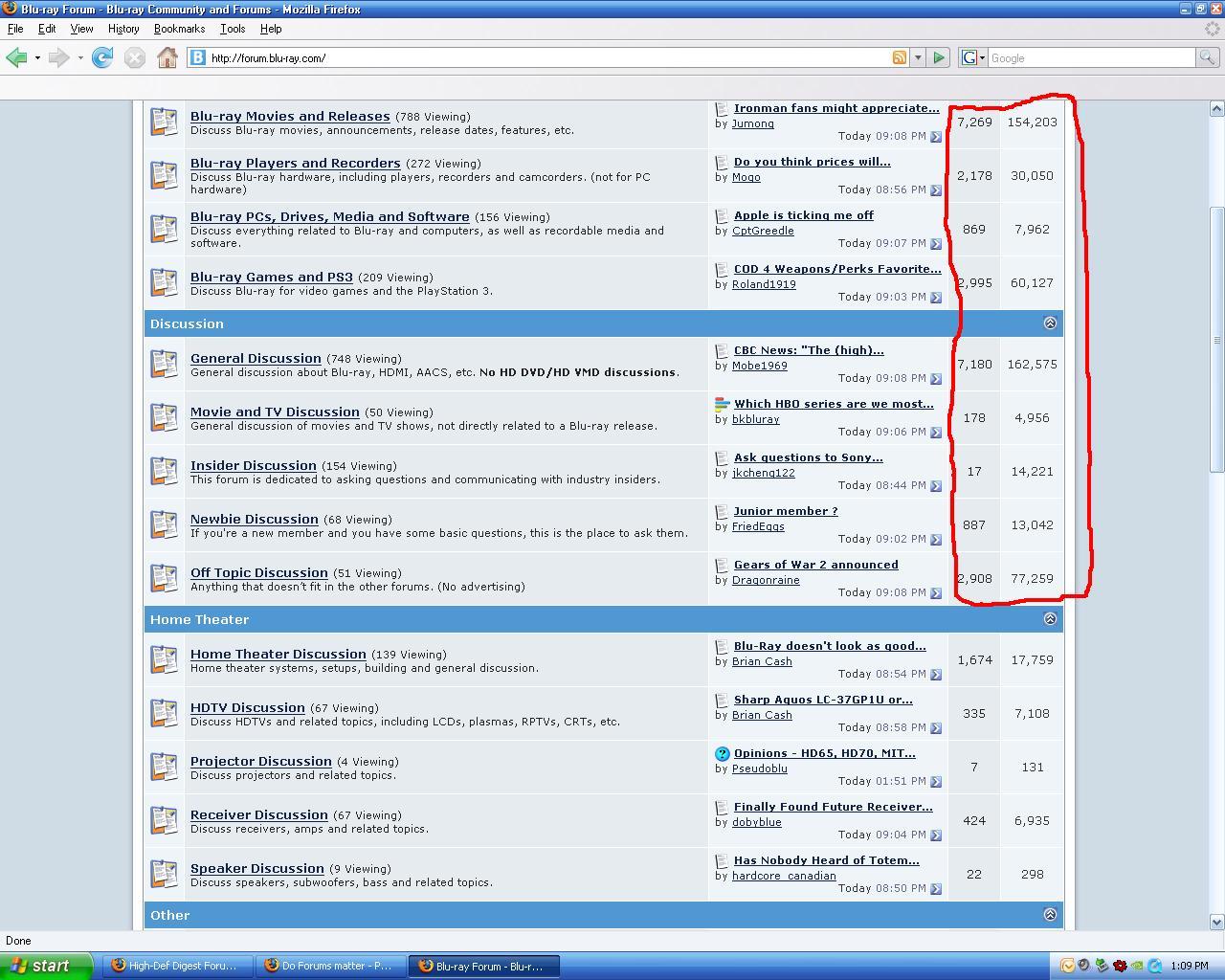Open the Blu-ray Games and PS3 forum

[x=272, y=278]
